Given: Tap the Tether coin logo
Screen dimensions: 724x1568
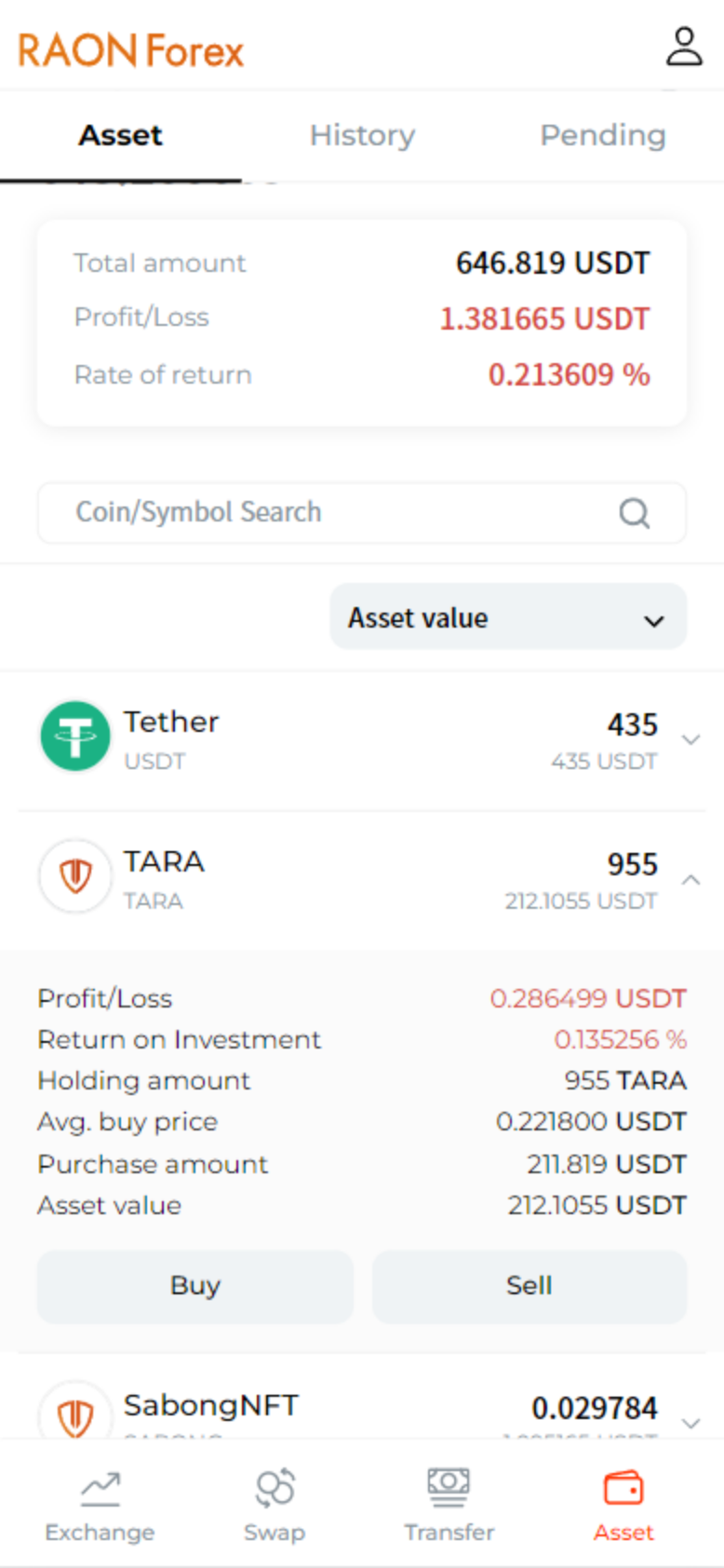Looking at the screenshot, I should 75,737.
